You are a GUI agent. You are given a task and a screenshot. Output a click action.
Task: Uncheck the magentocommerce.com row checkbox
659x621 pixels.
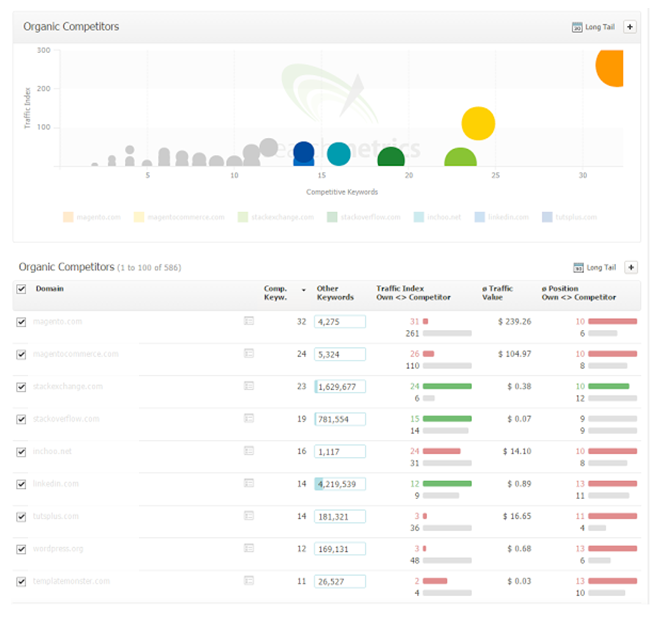[21, 354]
